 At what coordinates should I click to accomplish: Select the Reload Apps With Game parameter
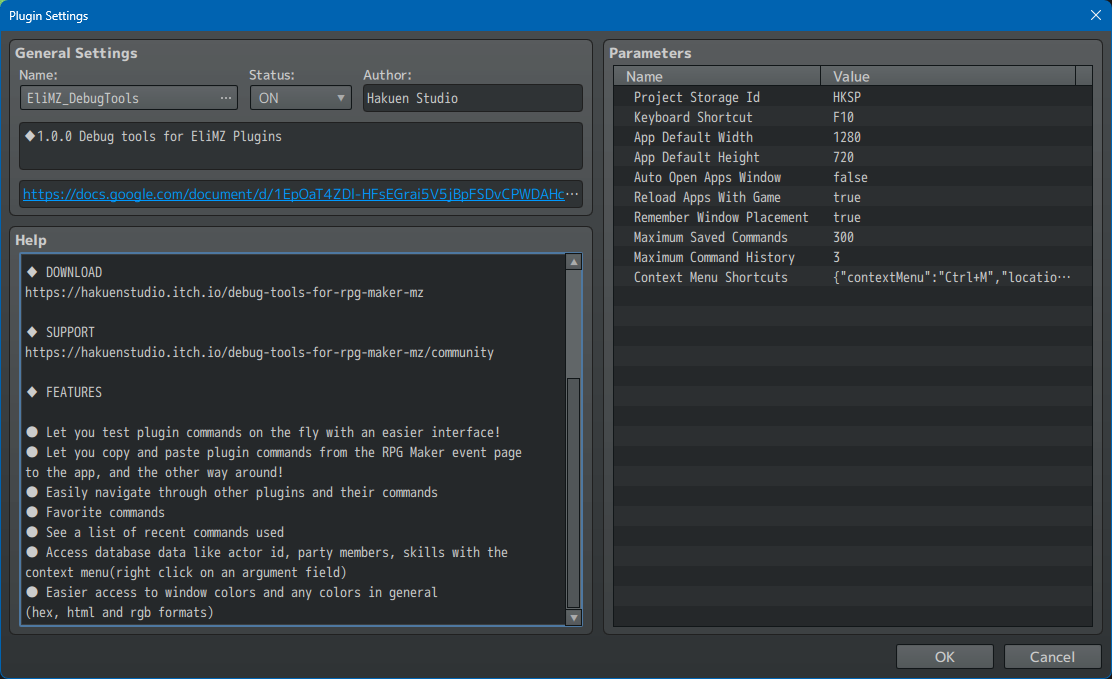[852, 197]
